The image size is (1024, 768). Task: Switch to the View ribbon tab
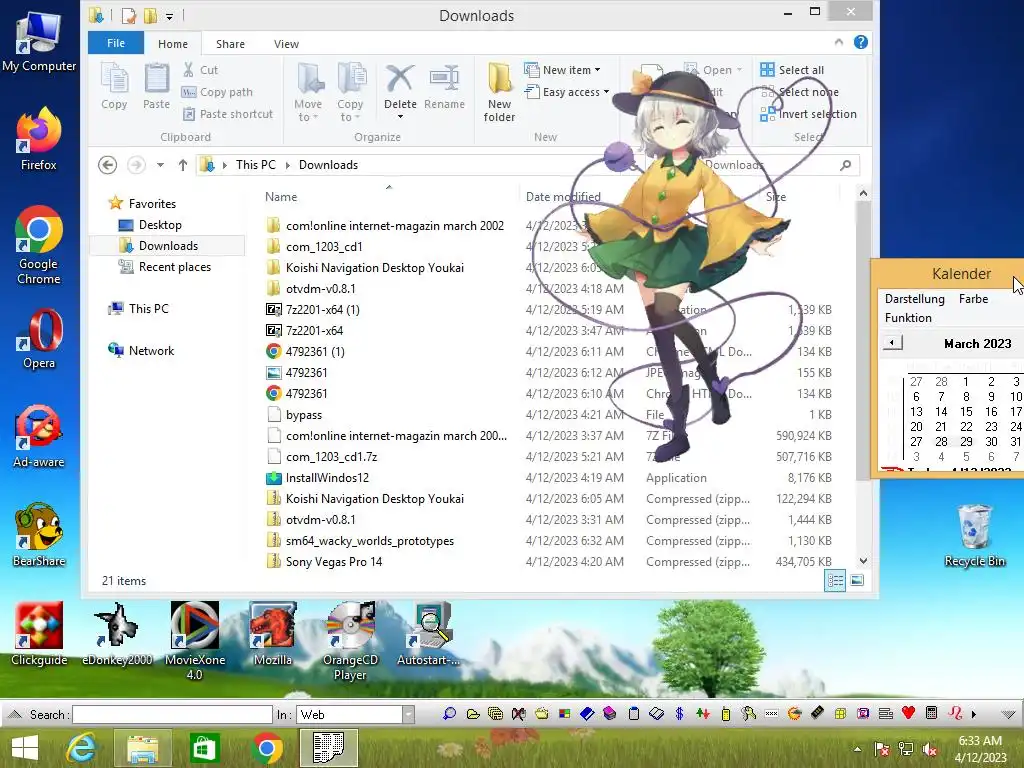point(286,44)
